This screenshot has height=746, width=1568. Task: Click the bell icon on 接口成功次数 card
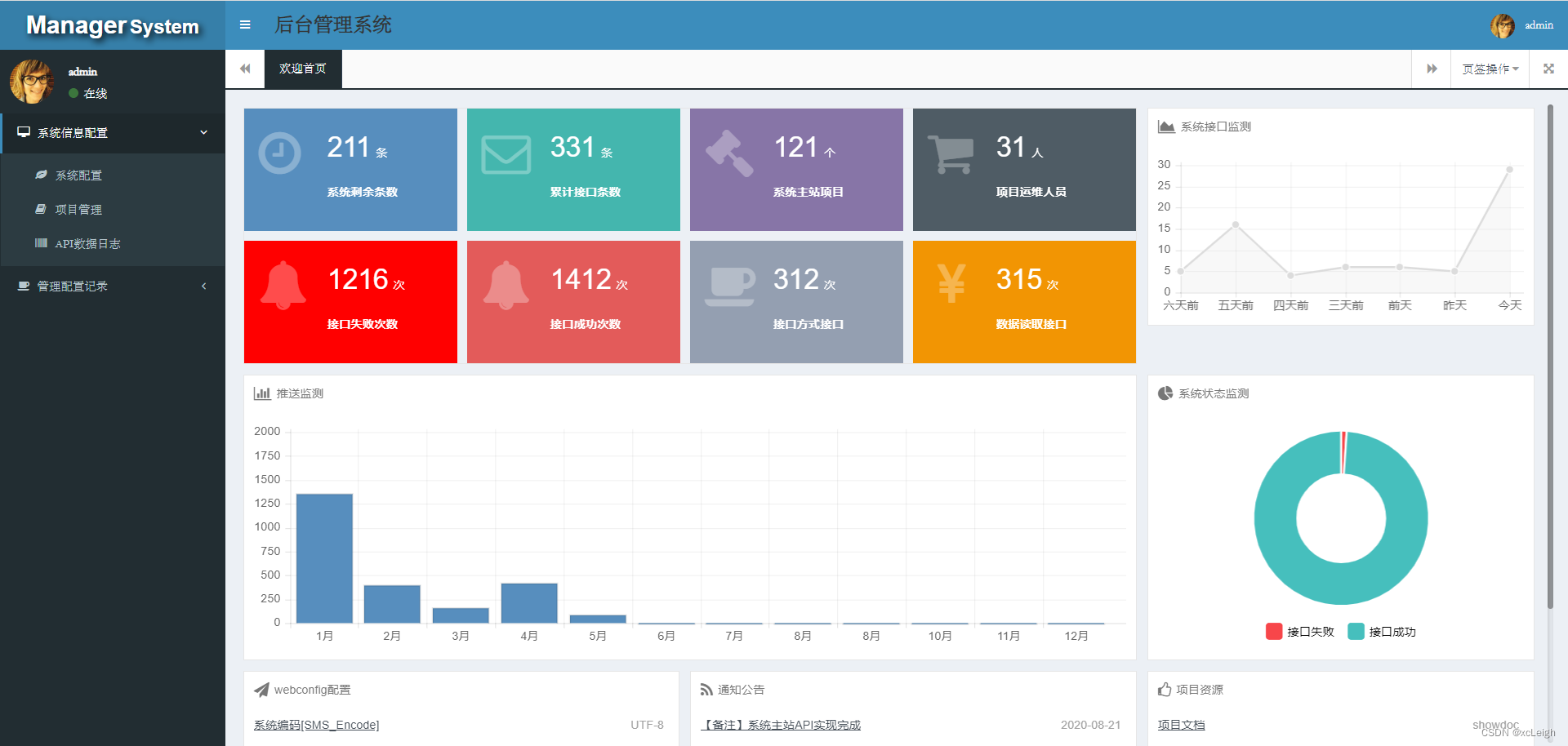click(506, 286)
